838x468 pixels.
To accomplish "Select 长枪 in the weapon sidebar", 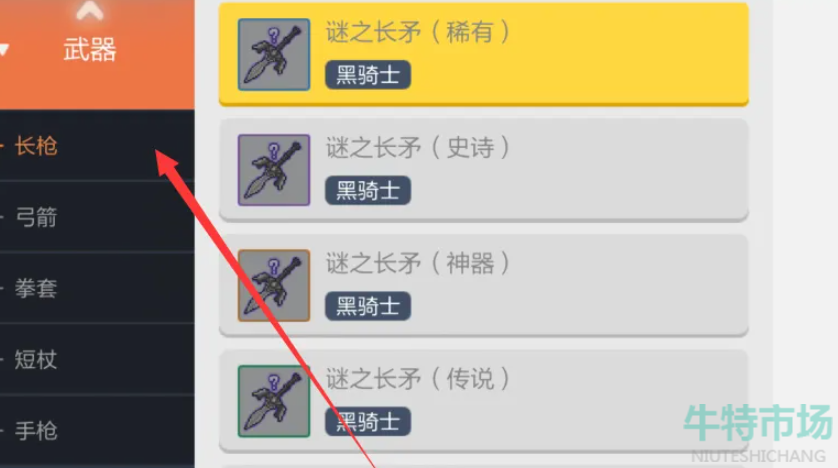I will click(97, 145).
